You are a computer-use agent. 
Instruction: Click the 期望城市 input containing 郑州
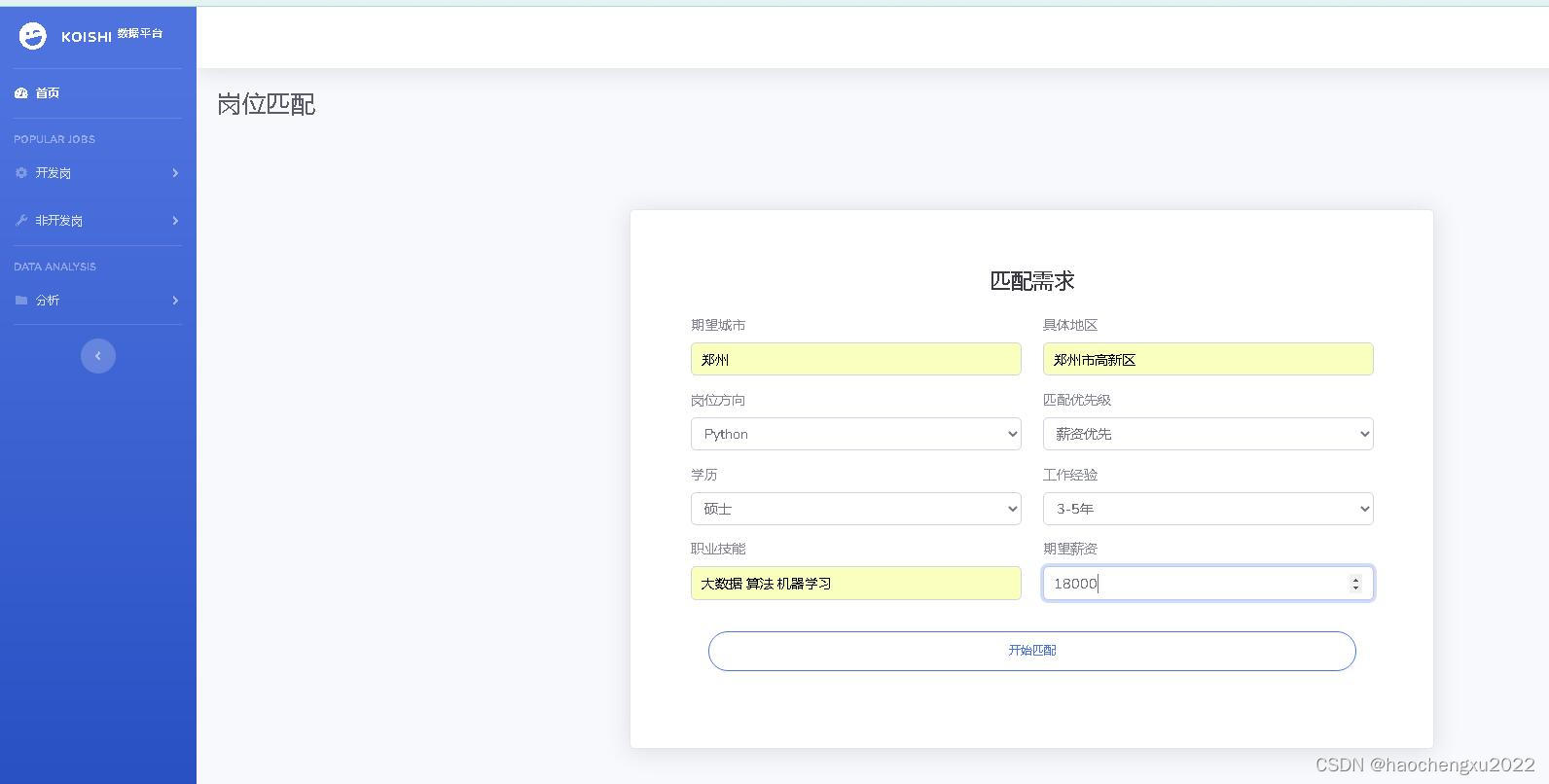coord(856,359)
